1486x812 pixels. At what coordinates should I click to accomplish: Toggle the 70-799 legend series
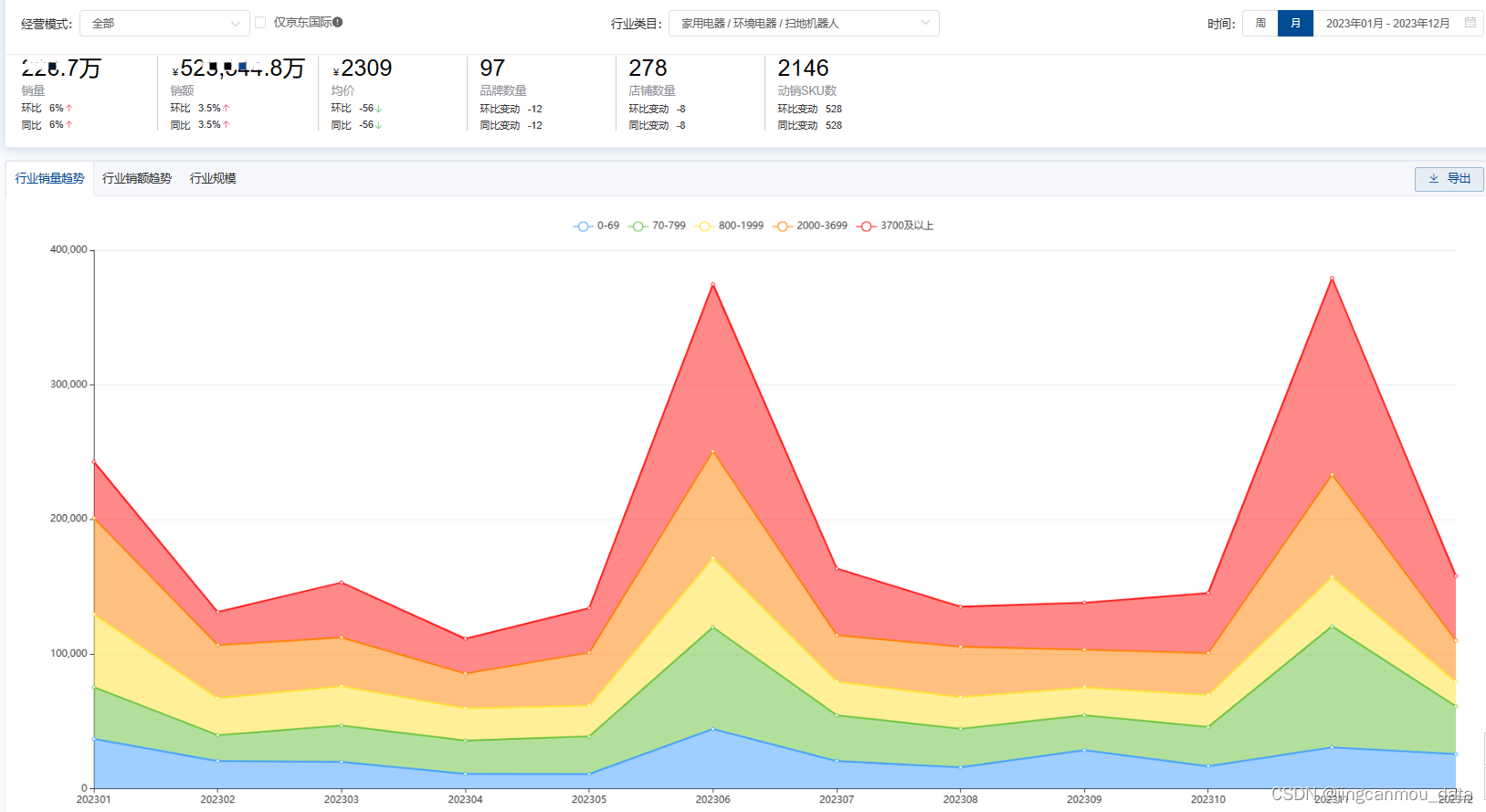coord(657,226)
